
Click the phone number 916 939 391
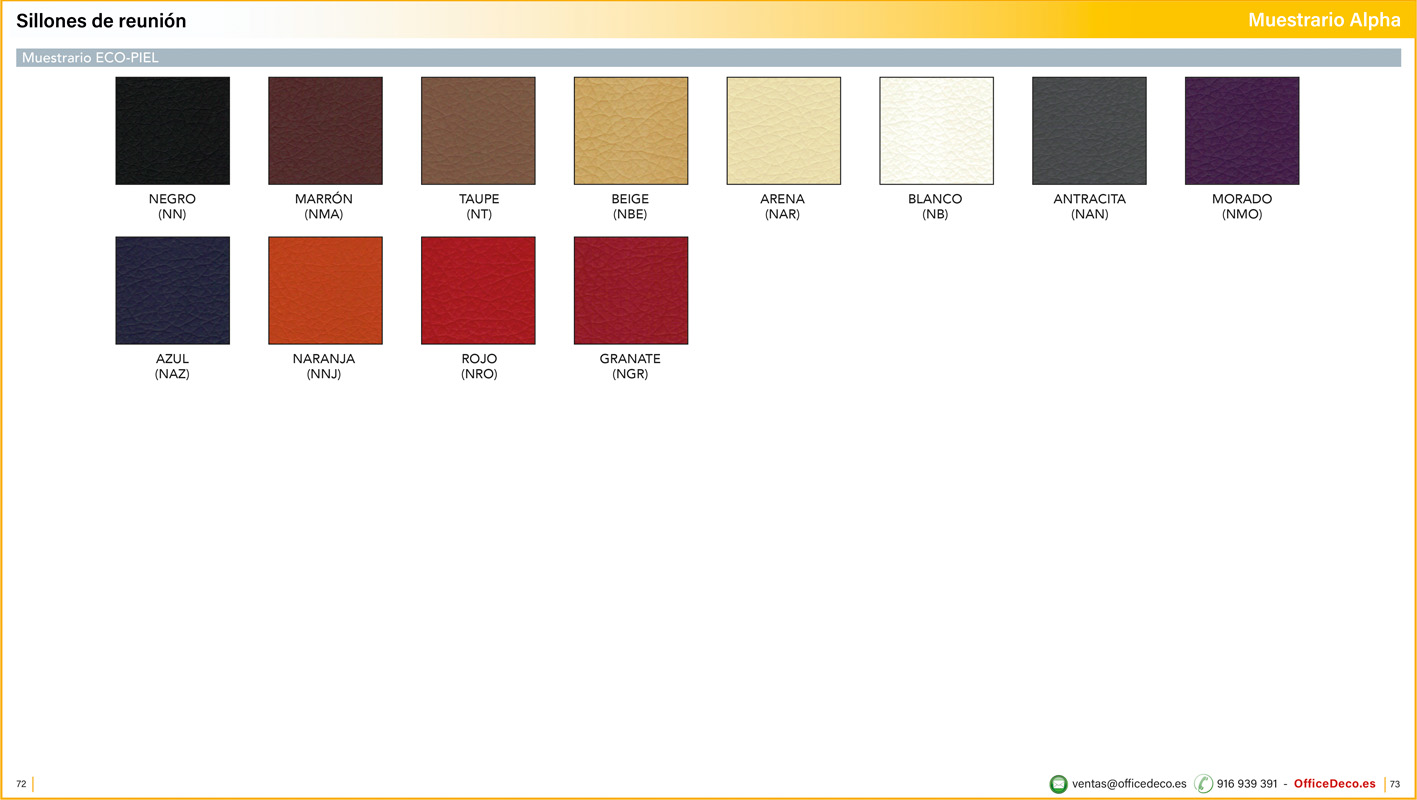pyautogui.click(x=1246, y=784)
